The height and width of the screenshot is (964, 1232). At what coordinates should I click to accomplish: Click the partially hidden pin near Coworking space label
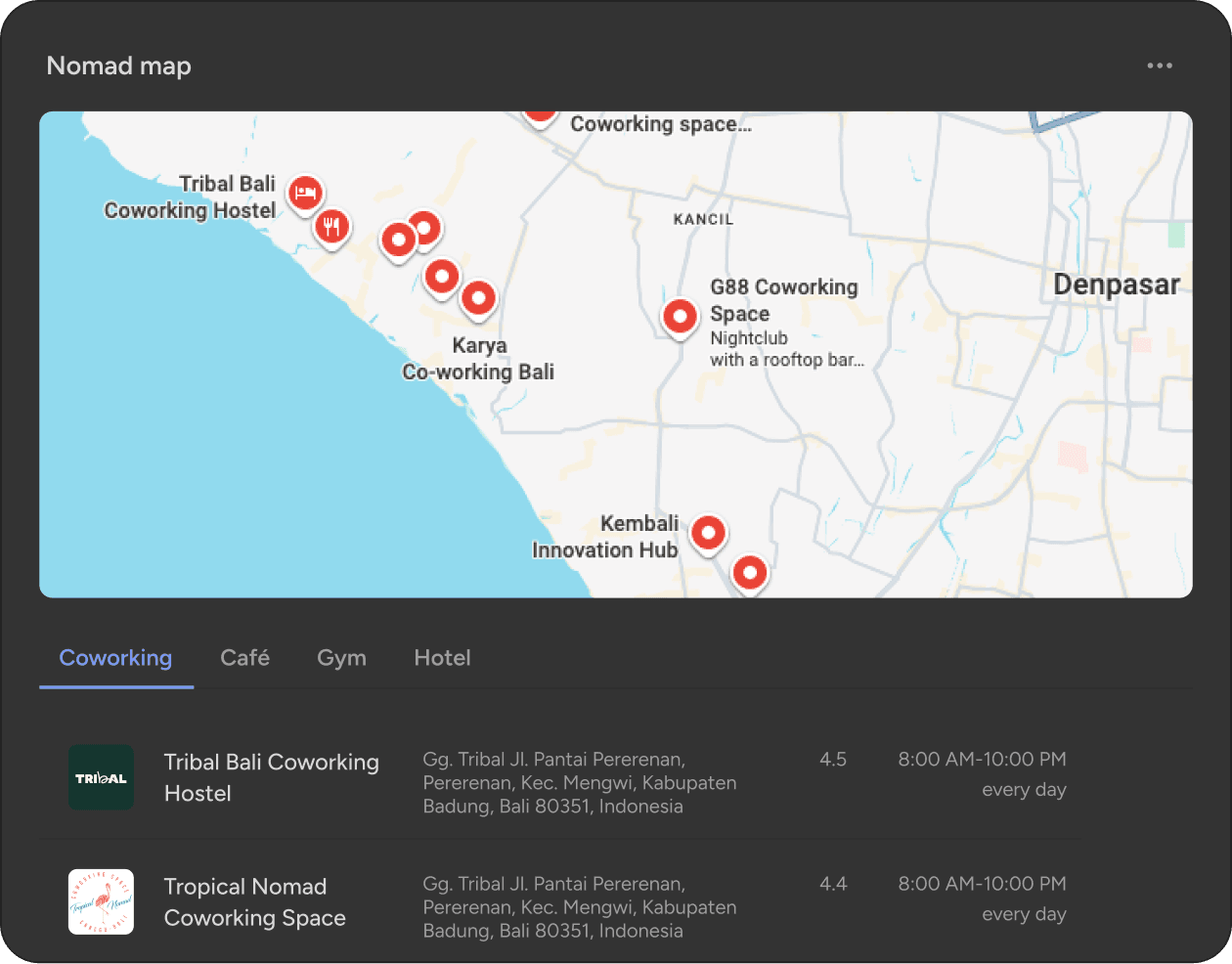point(540,115)
